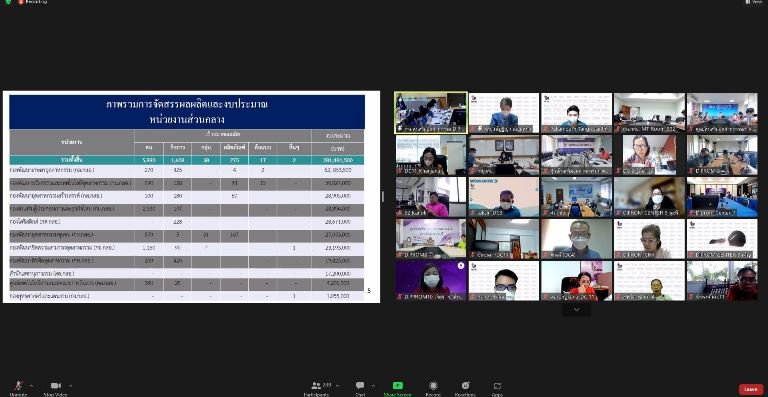Open the Reactions menu
This screenshot has width=768, height=397.
tap(465, 388)
